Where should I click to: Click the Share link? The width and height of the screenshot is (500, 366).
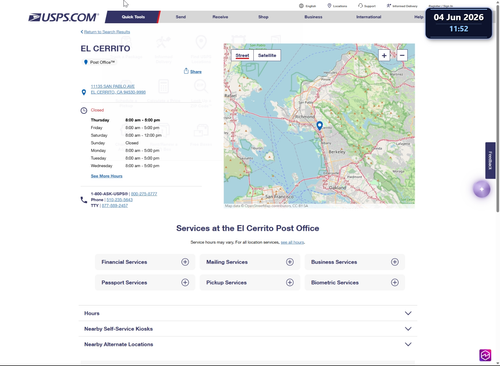[196, 72]
